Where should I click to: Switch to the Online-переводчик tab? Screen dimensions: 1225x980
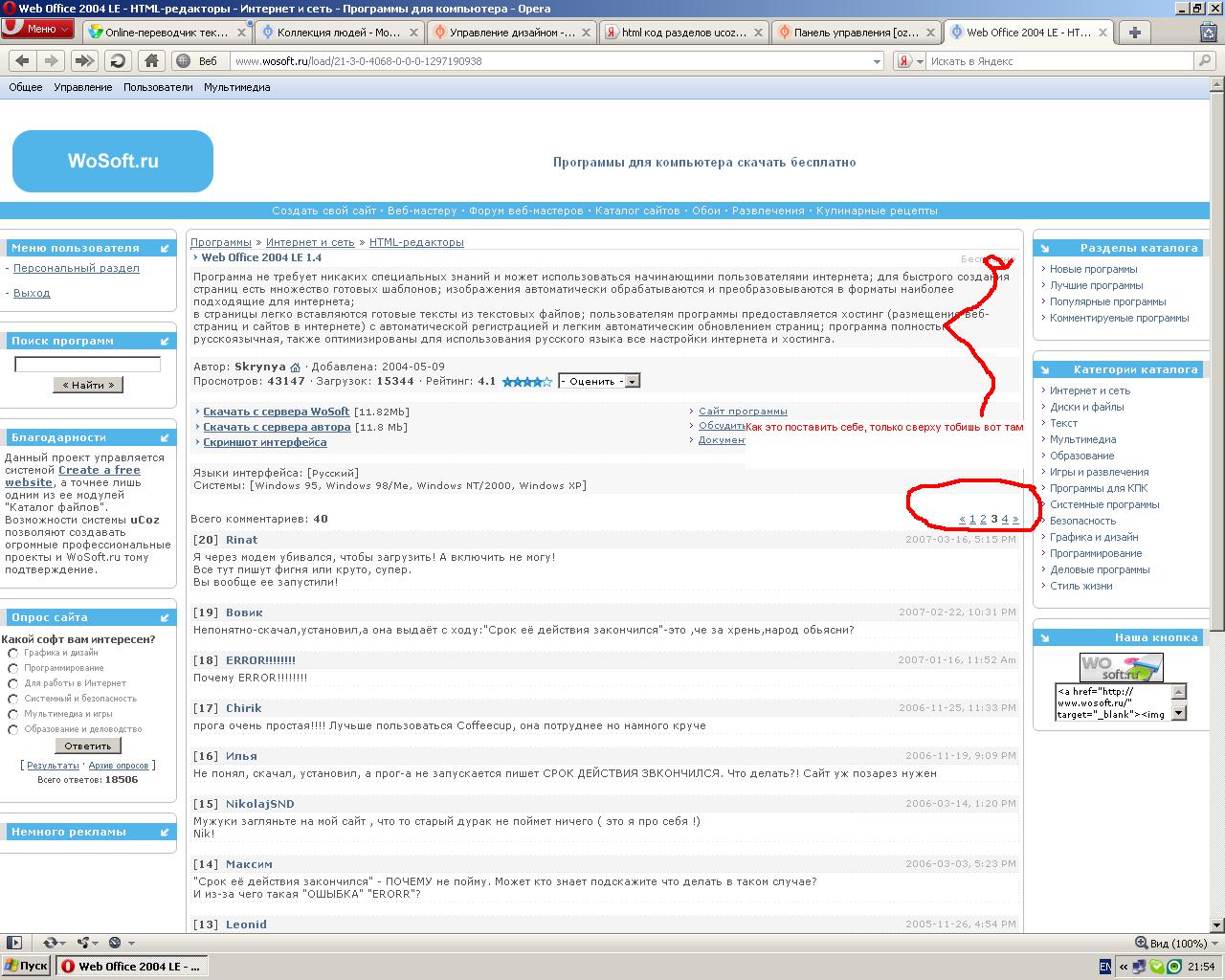tap(167, 32)
